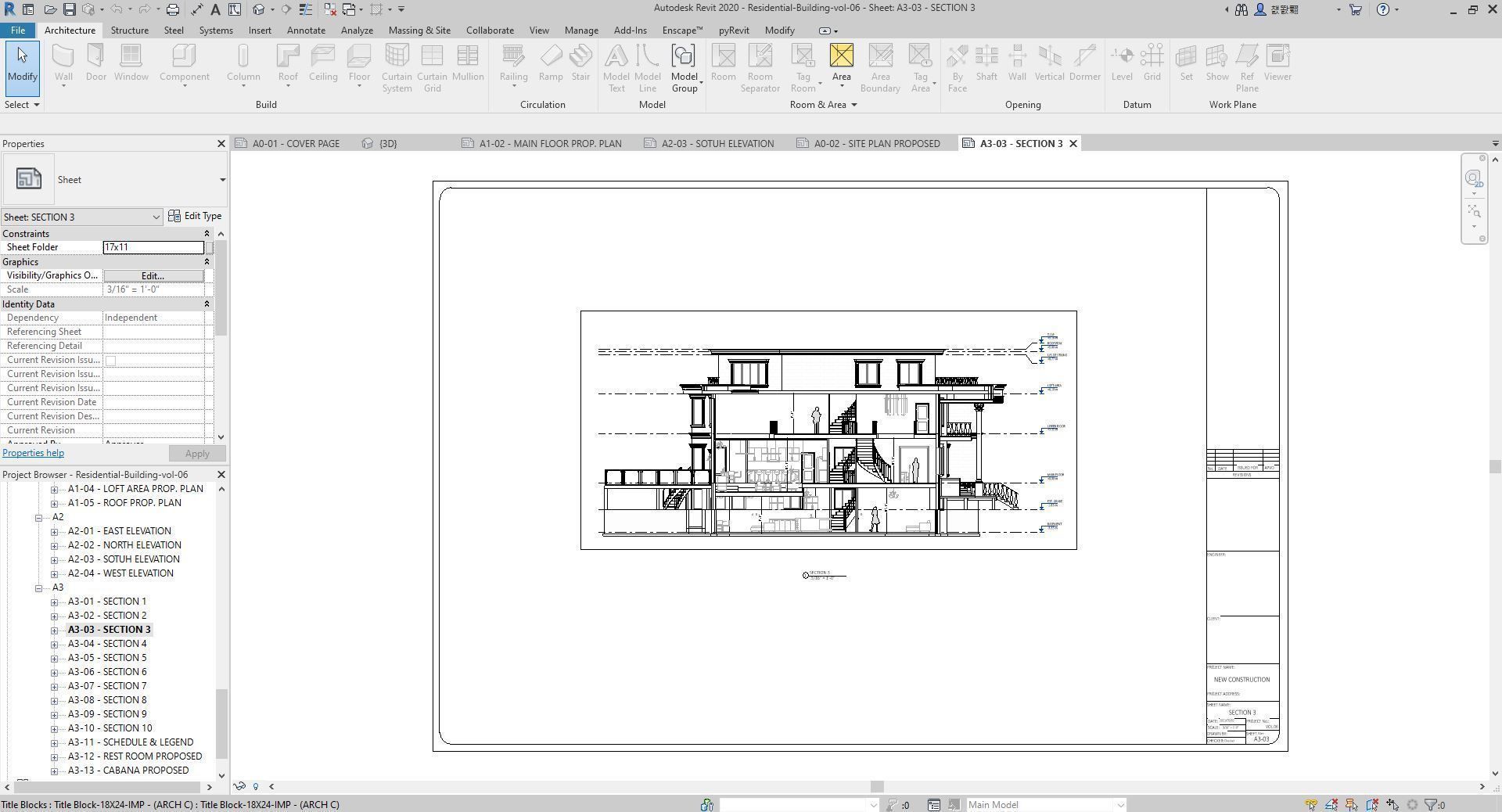Select A2-01 - EAST ELEVATION sheet
Image resolution: width=1502 pixels, height=812 pixels.
[x=119, y=531]
